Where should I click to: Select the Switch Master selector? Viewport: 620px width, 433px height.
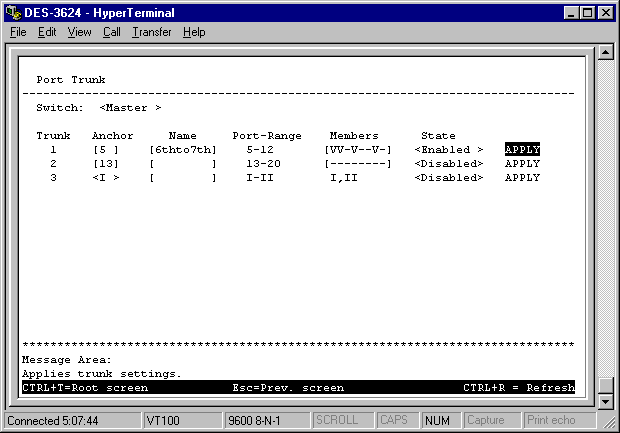point(130,107)
